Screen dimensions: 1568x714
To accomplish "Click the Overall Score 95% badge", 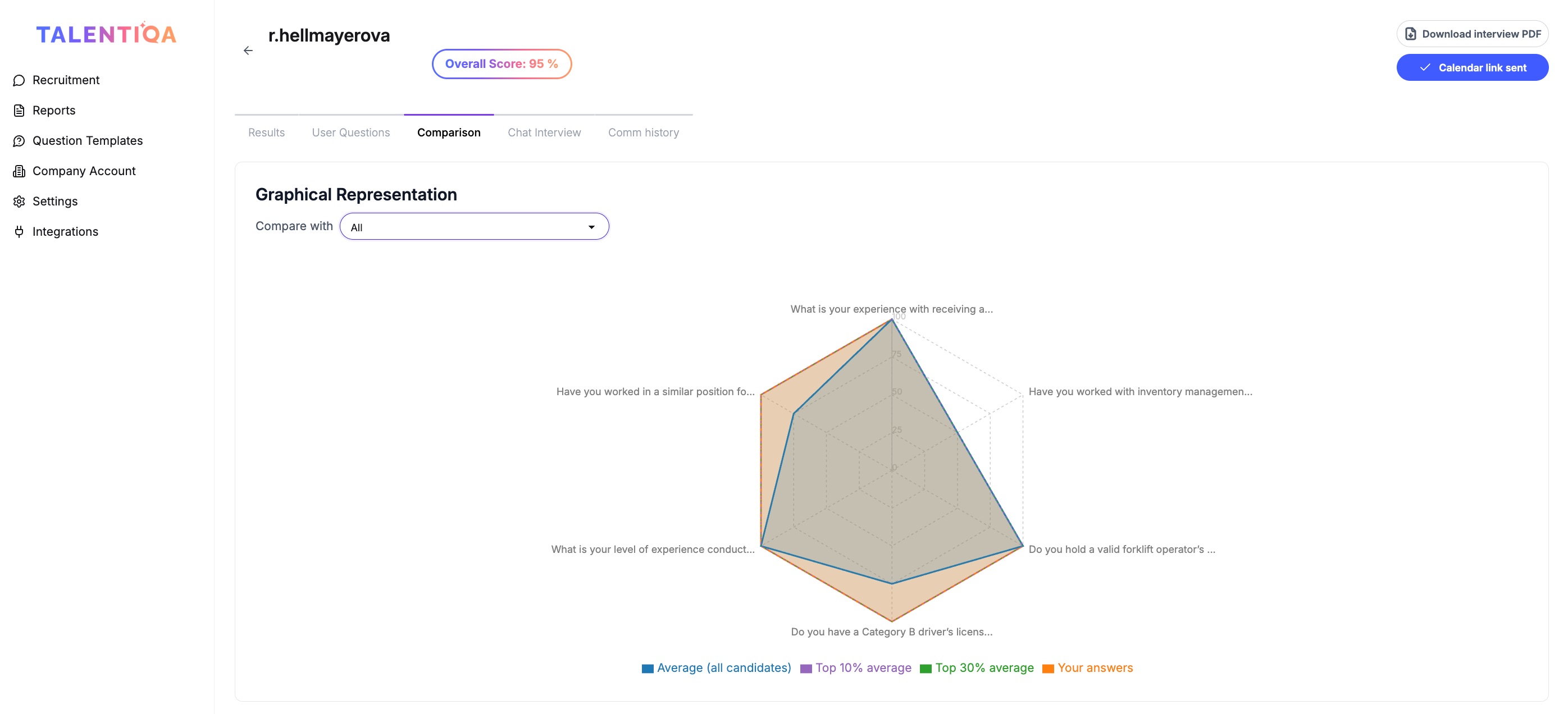I will (x=501, y=64).
